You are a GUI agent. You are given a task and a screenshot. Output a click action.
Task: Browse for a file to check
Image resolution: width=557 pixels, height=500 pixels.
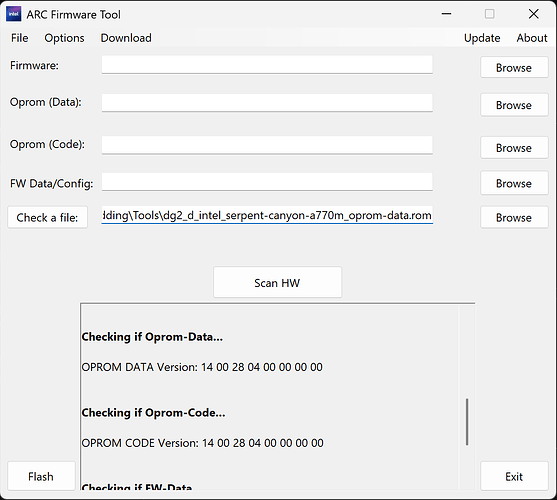point(514,217)
